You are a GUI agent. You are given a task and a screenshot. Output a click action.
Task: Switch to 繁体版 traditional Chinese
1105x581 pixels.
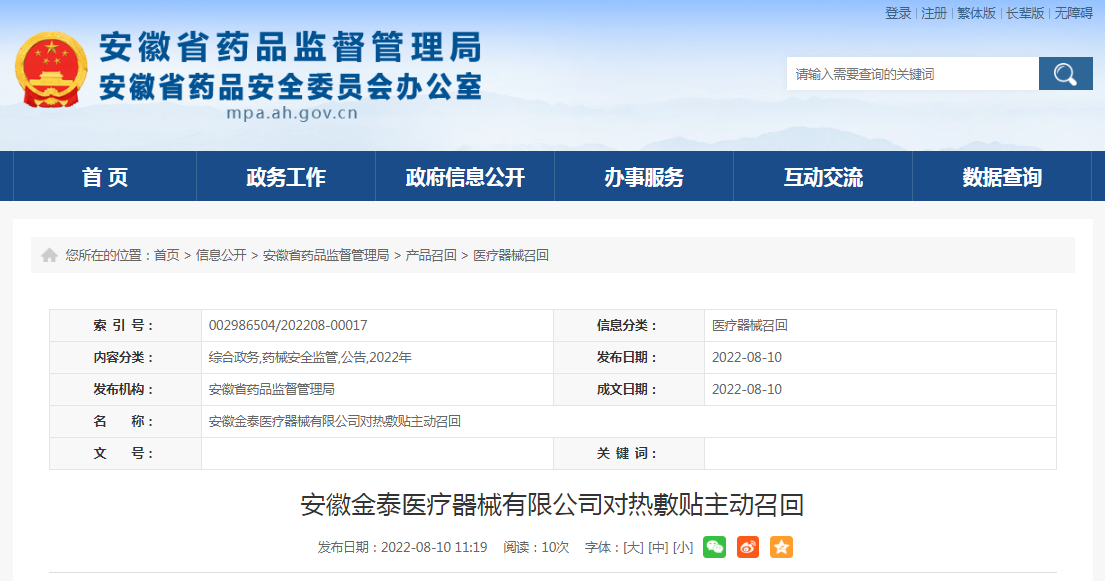click(x=976, y=13)
